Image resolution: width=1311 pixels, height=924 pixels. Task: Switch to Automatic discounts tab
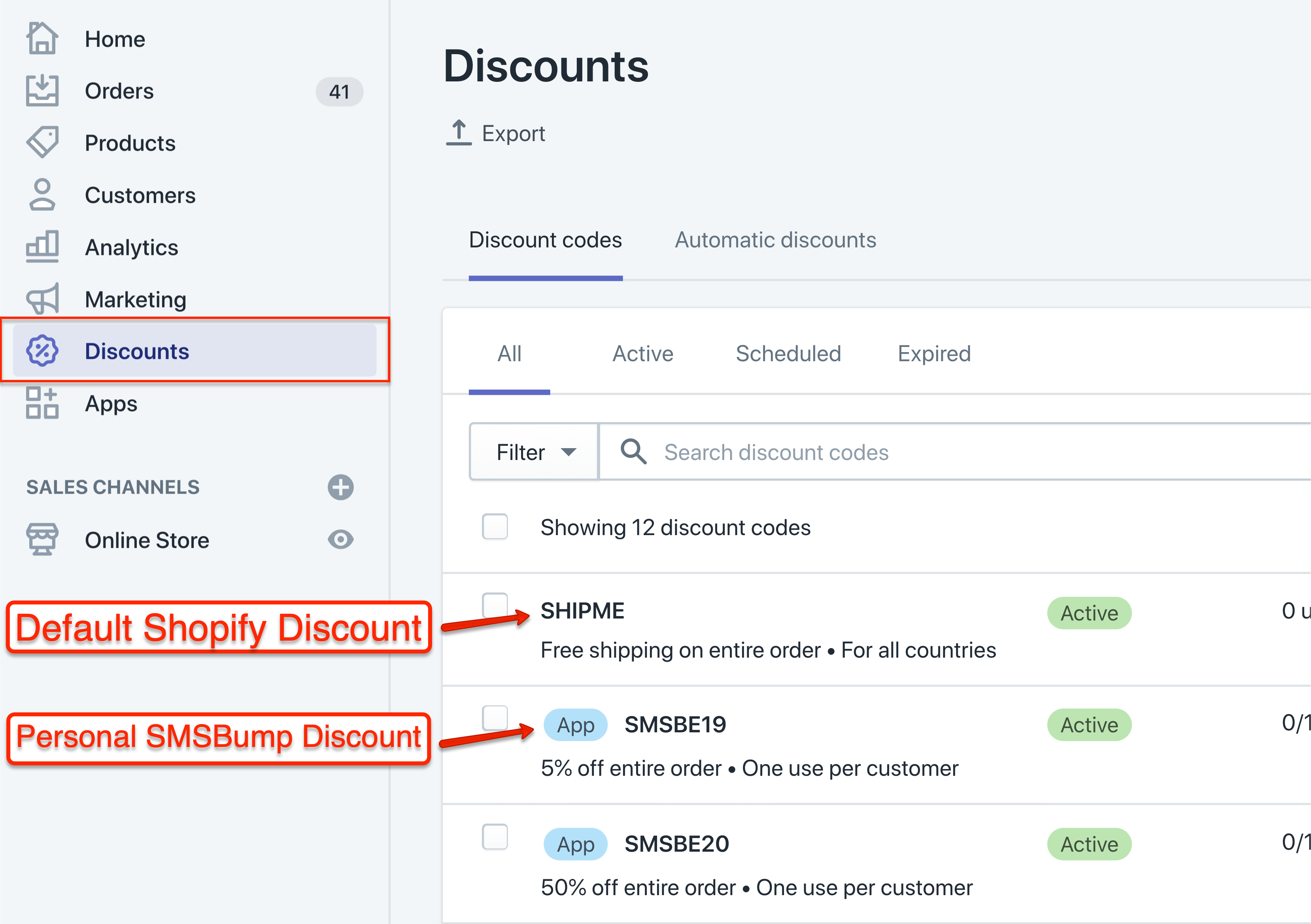click(775, 240)
